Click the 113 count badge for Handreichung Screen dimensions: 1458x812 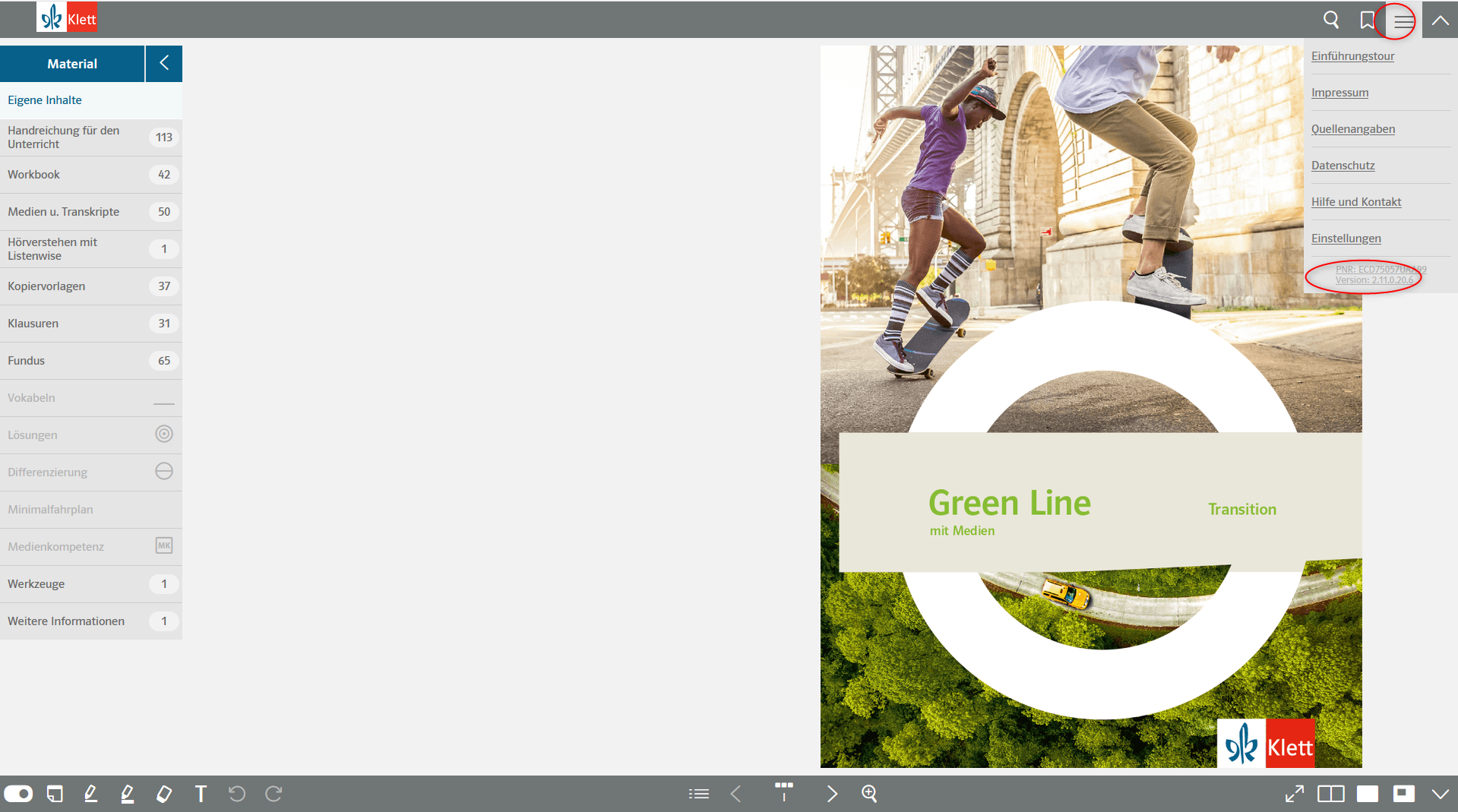click(164, 137)
